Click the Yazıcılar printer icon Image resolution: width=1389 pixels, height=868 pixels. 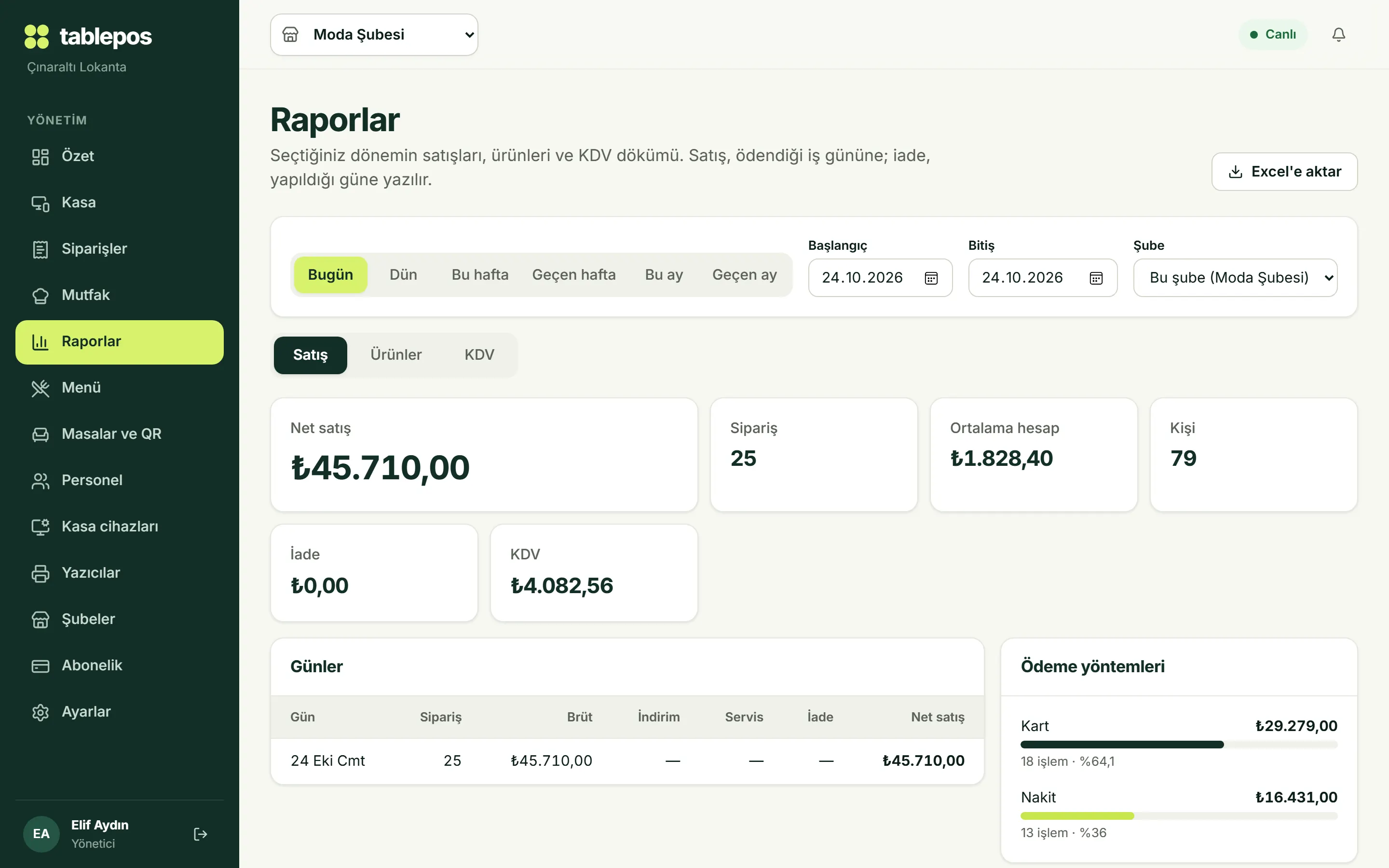point(40,573)
